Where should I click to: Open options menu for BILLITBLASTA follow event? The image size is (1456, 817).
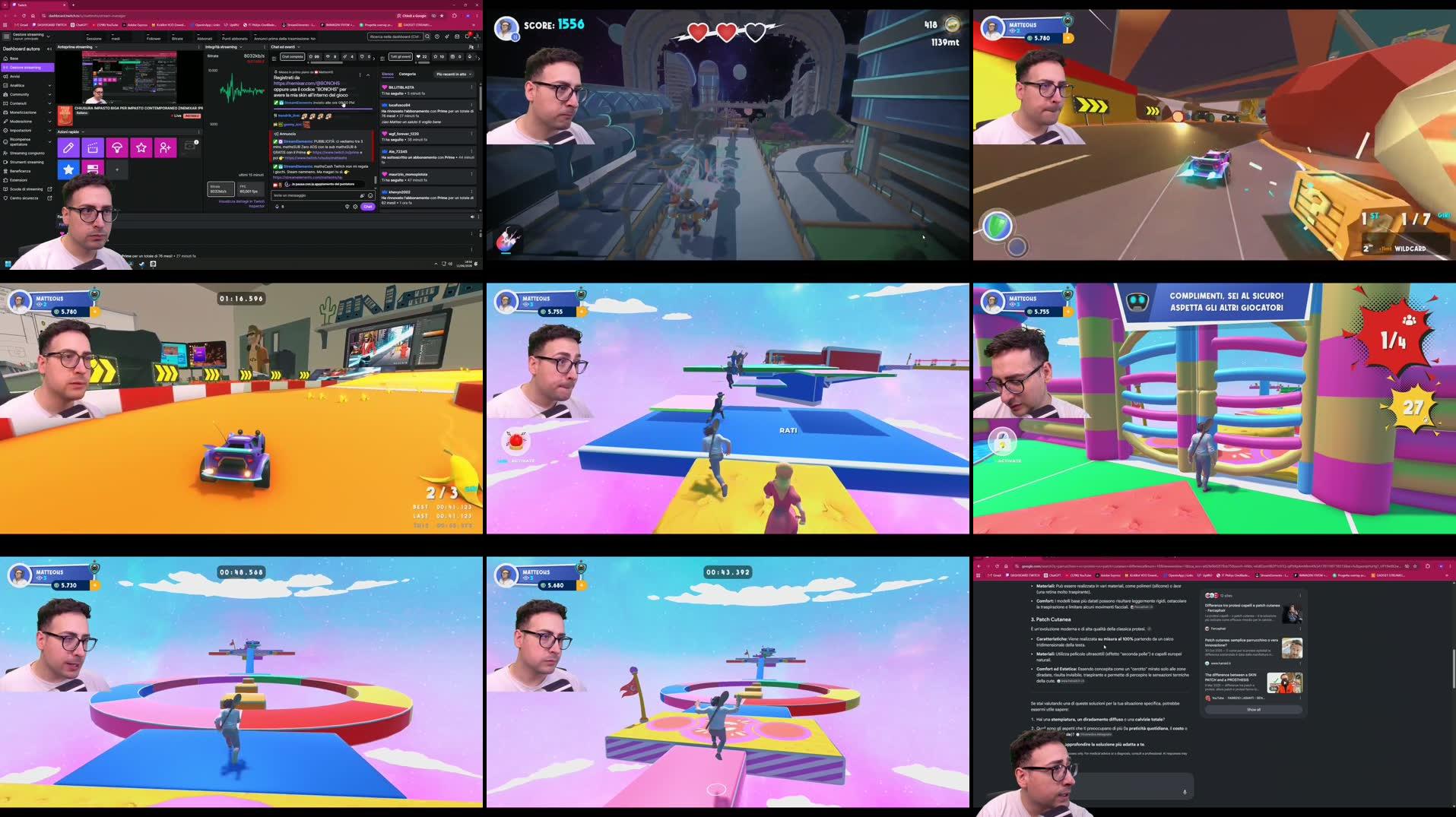[x=471, y=87]
